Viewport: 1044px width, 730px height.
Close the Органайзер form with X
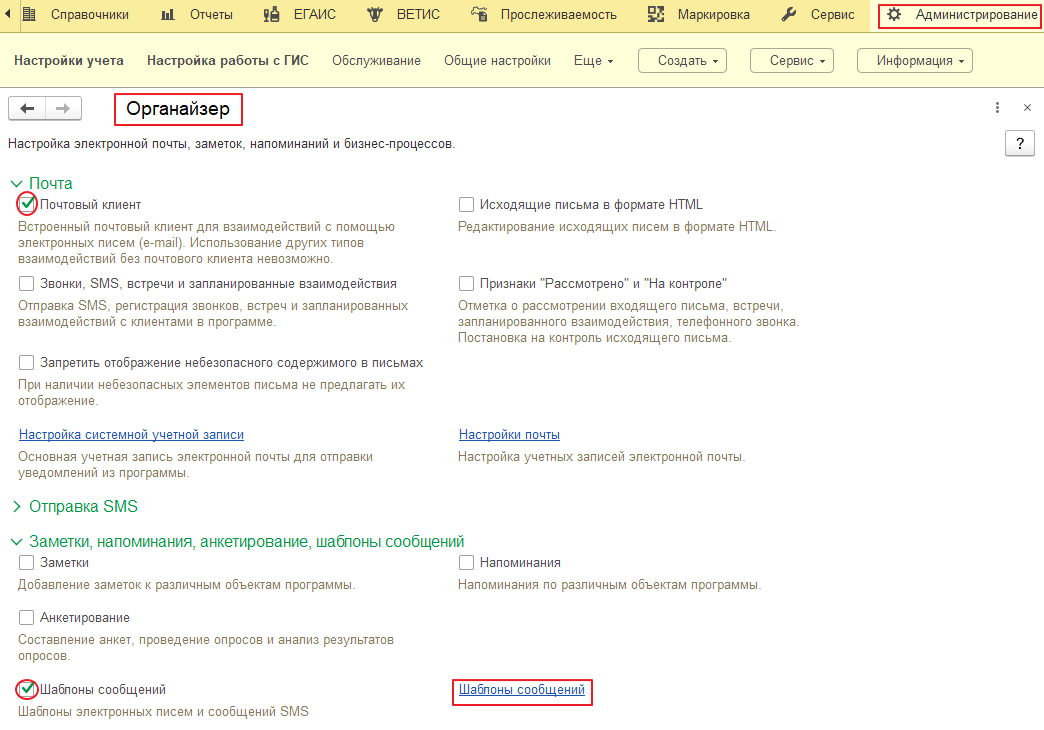[x=1027, y=108]
